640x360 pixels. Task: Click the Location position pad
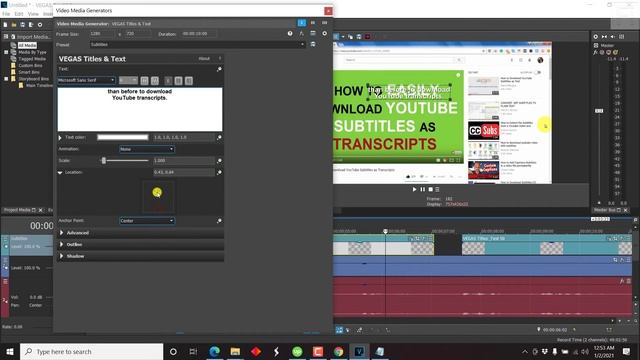click(x=158, y=197)
